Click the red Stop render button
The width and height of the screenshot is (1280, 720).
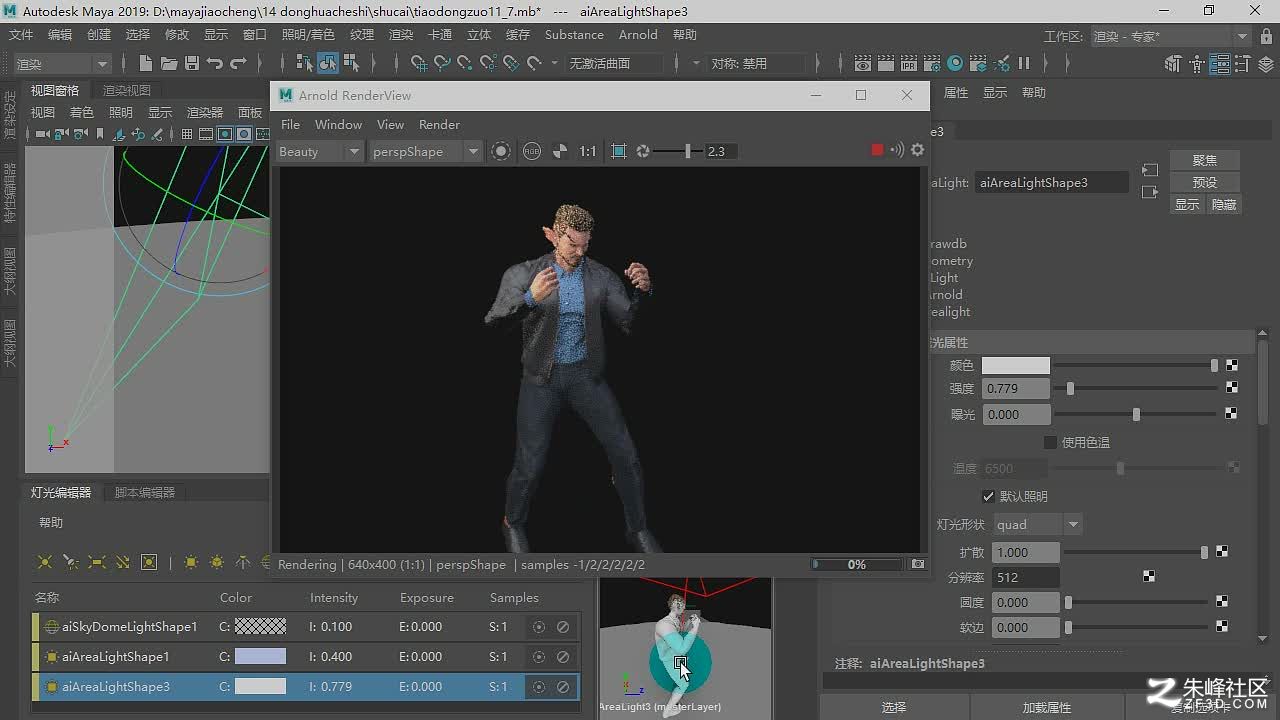click(877, 150)
